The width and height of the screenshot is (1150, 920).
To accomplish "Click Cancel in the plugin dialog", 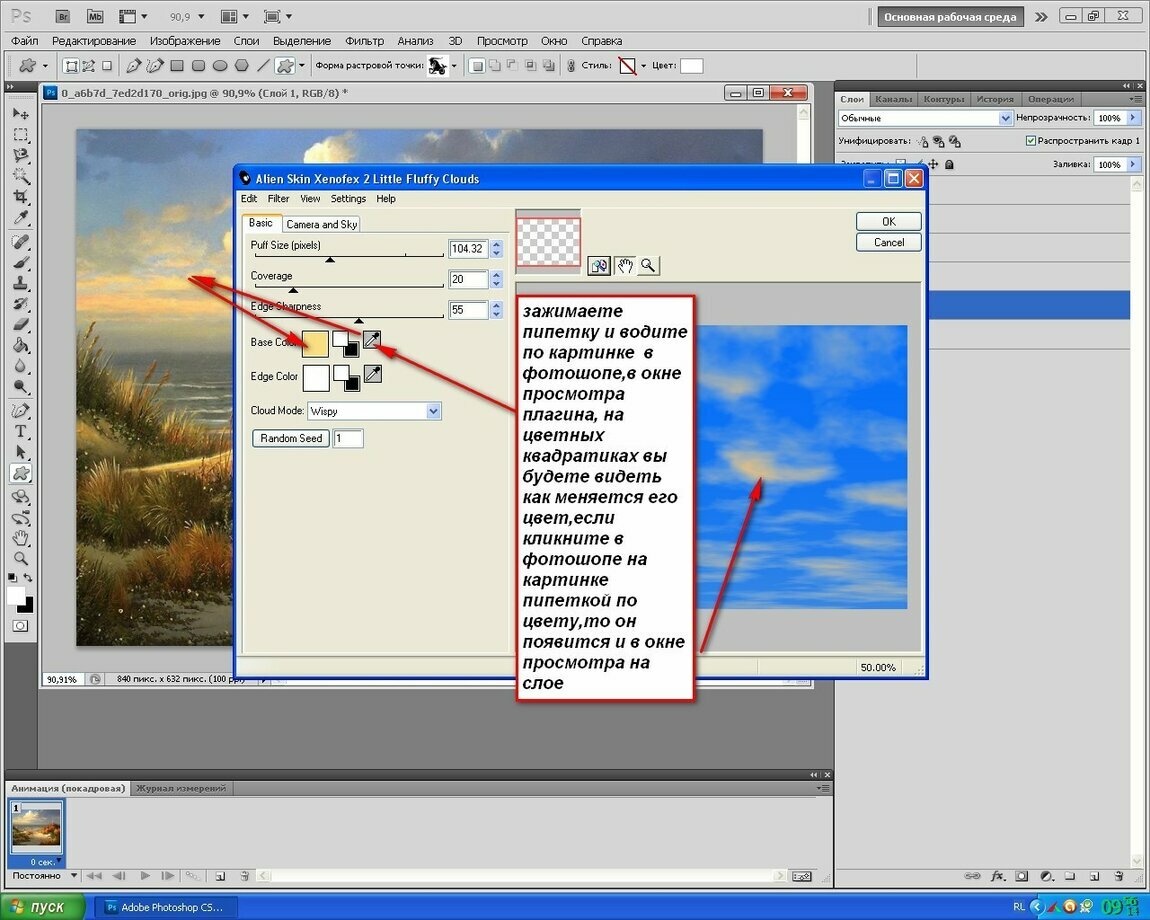I will click(x=888, y=242).
